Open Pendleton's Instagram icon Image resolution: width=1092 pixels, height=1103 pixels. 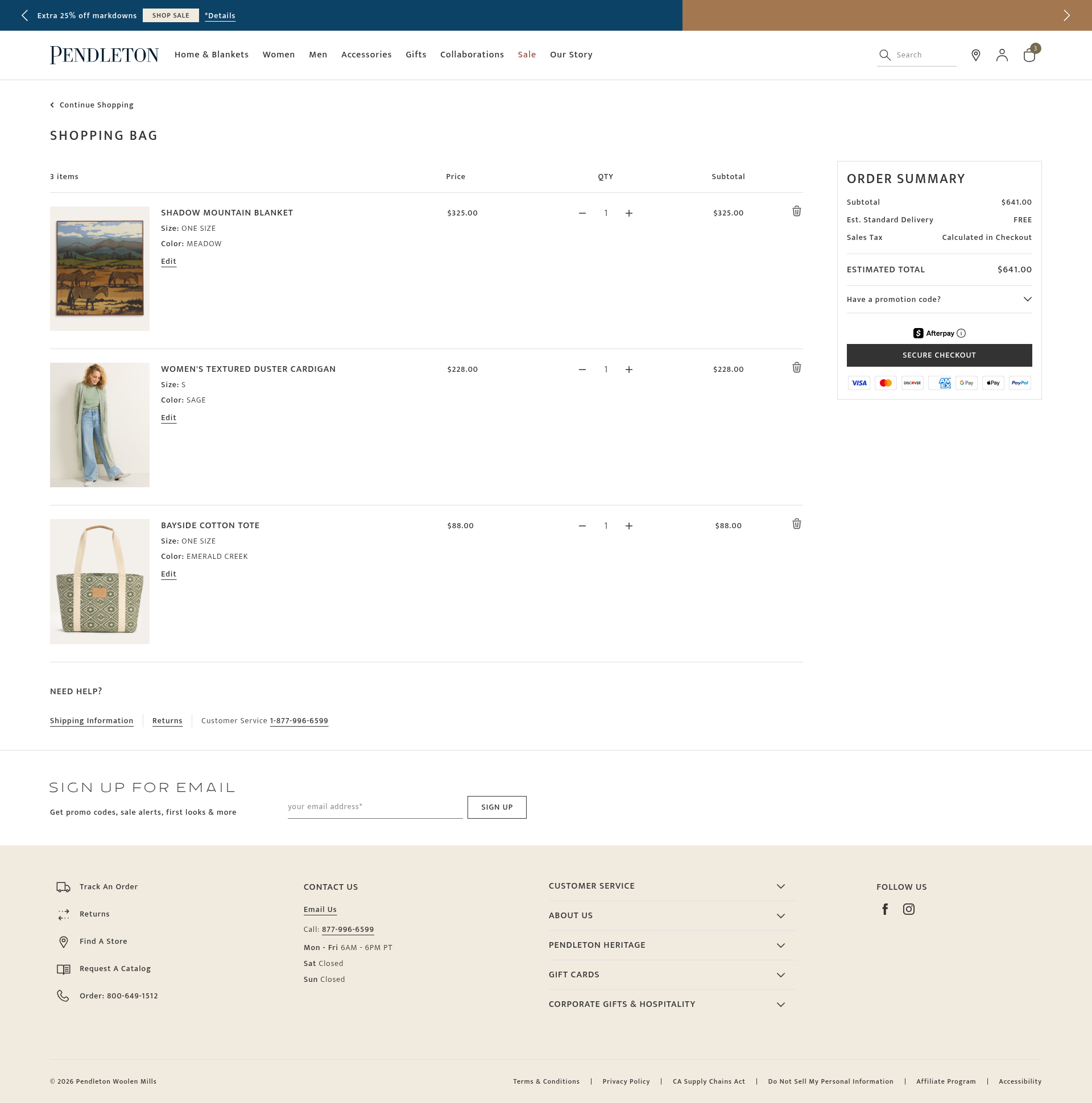click(x=909, y=909)
